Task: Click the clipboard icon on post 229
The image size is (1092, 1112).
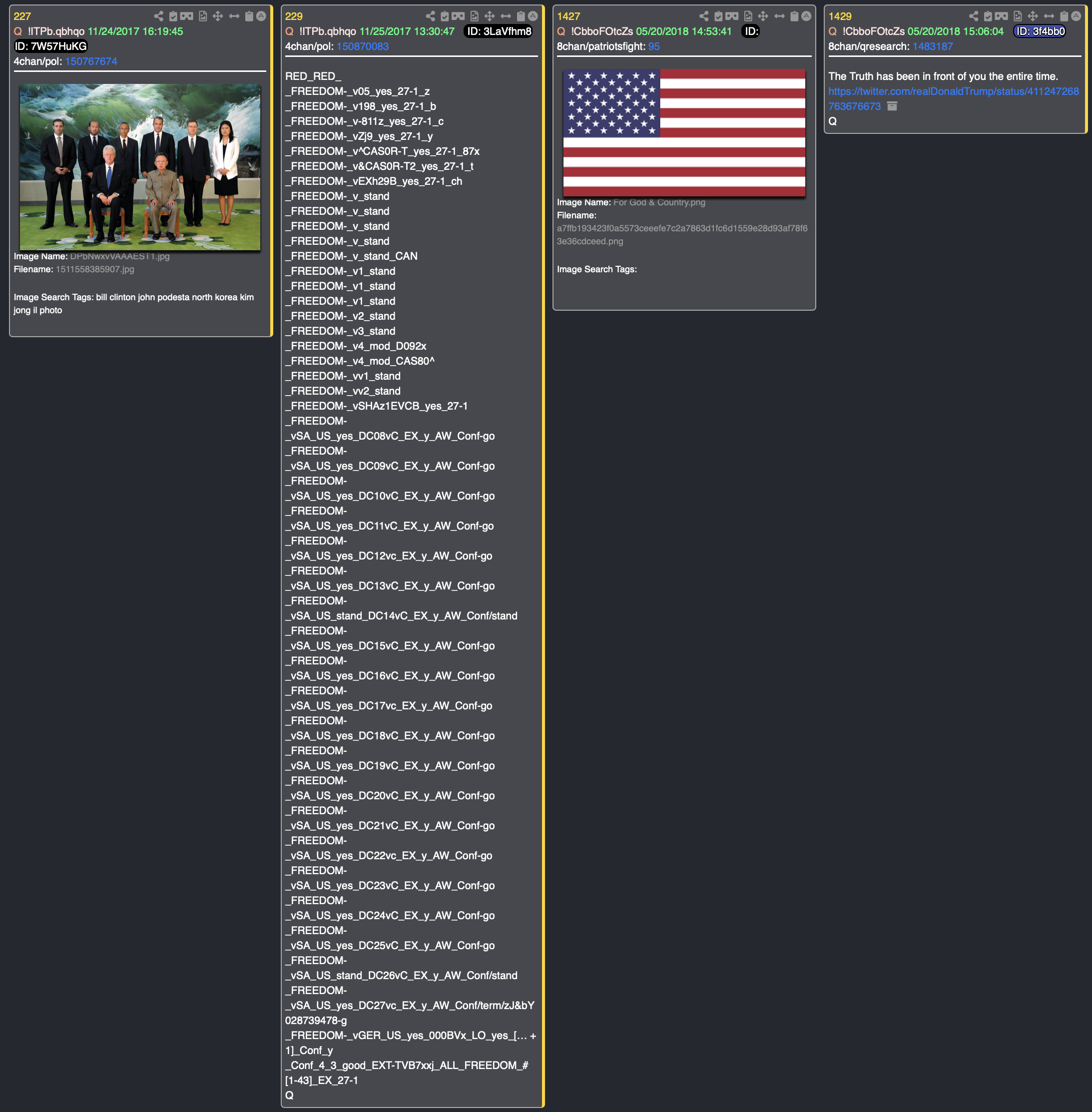Action: [x=521, y=16]
